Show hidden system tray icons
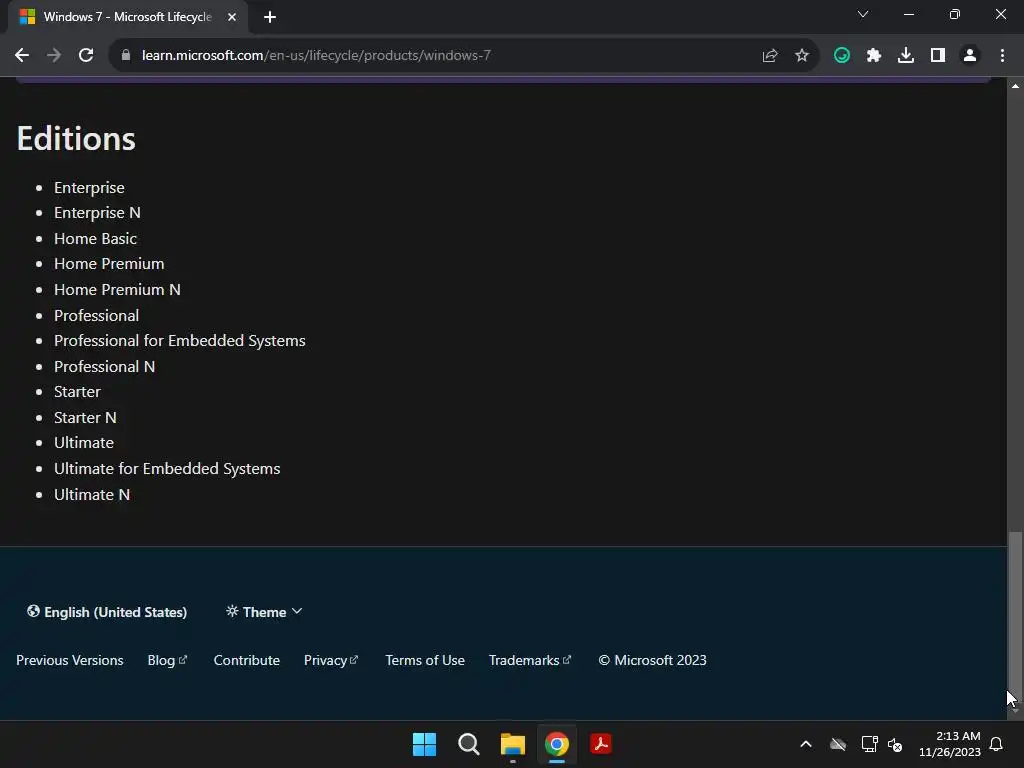The height and width of the screenshot is (768, 1024). coord(806,744)
